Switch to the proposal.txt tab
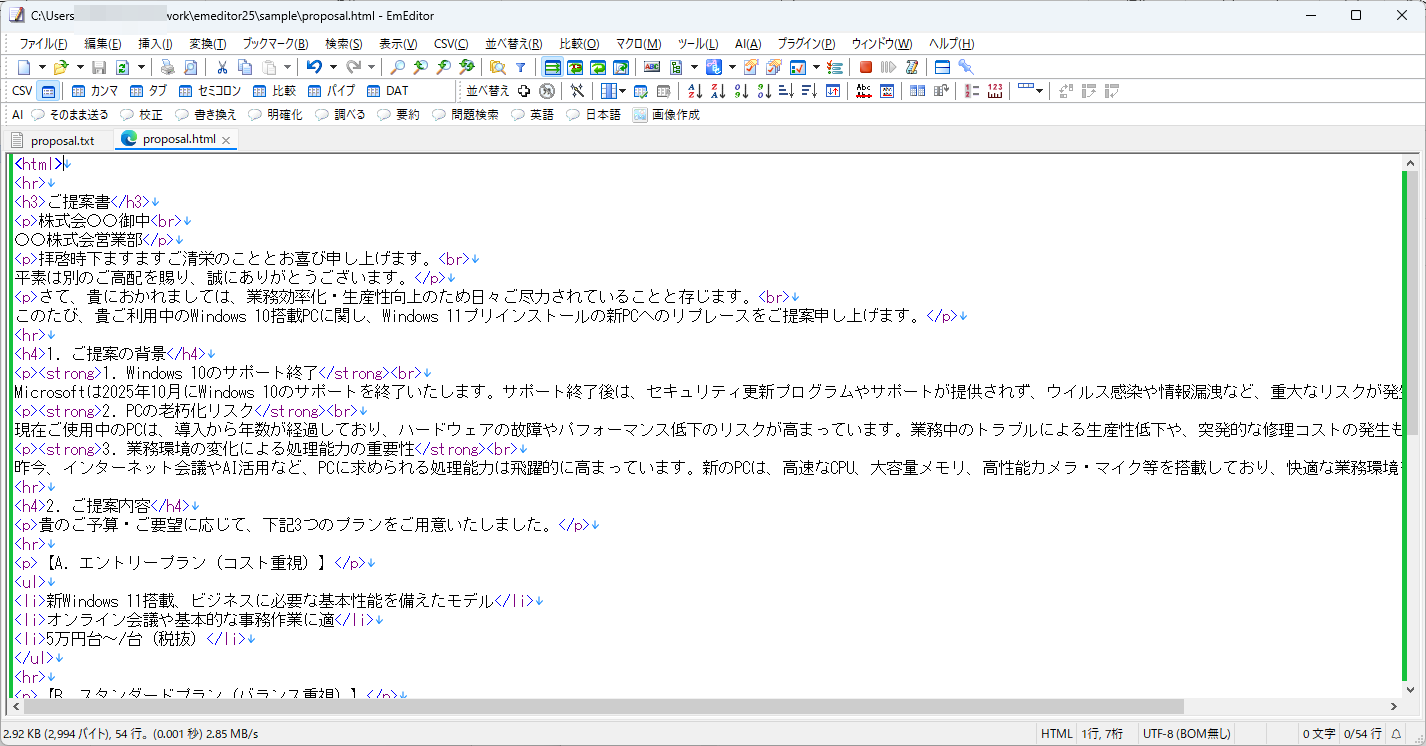This screenshot has height=746, width=1426. coord(60,140)
